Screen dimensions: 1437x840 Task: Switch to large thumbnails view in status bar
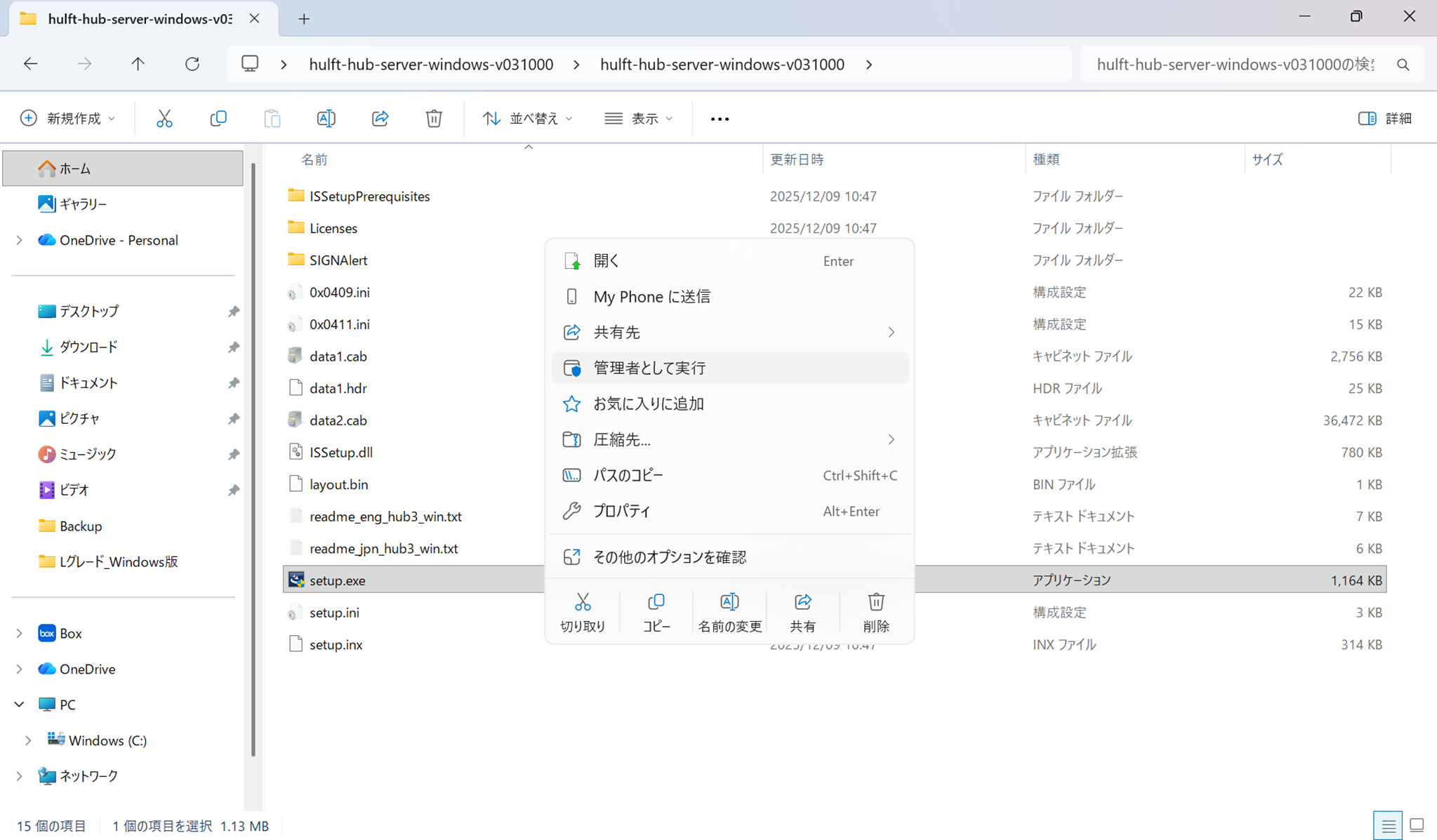point(1417,825)
